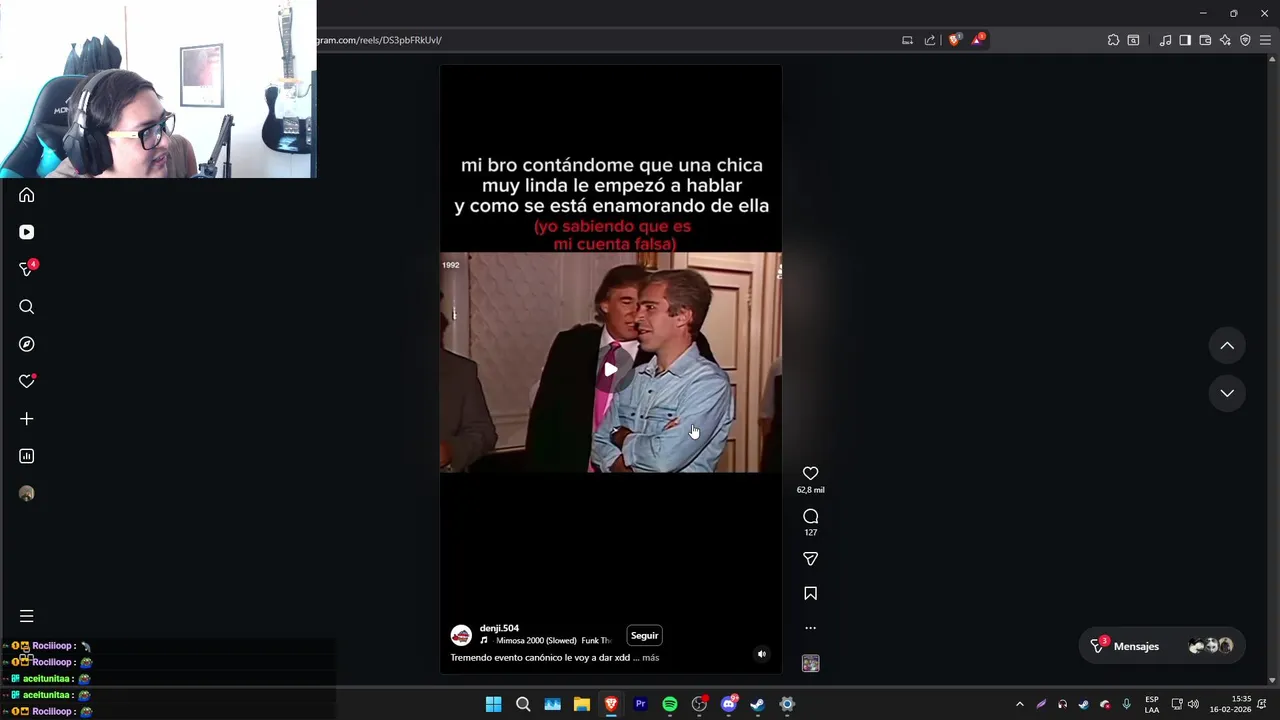Open File Explorer from the taskbar
The image size is (1280, 720).
(x=581, y=704)
